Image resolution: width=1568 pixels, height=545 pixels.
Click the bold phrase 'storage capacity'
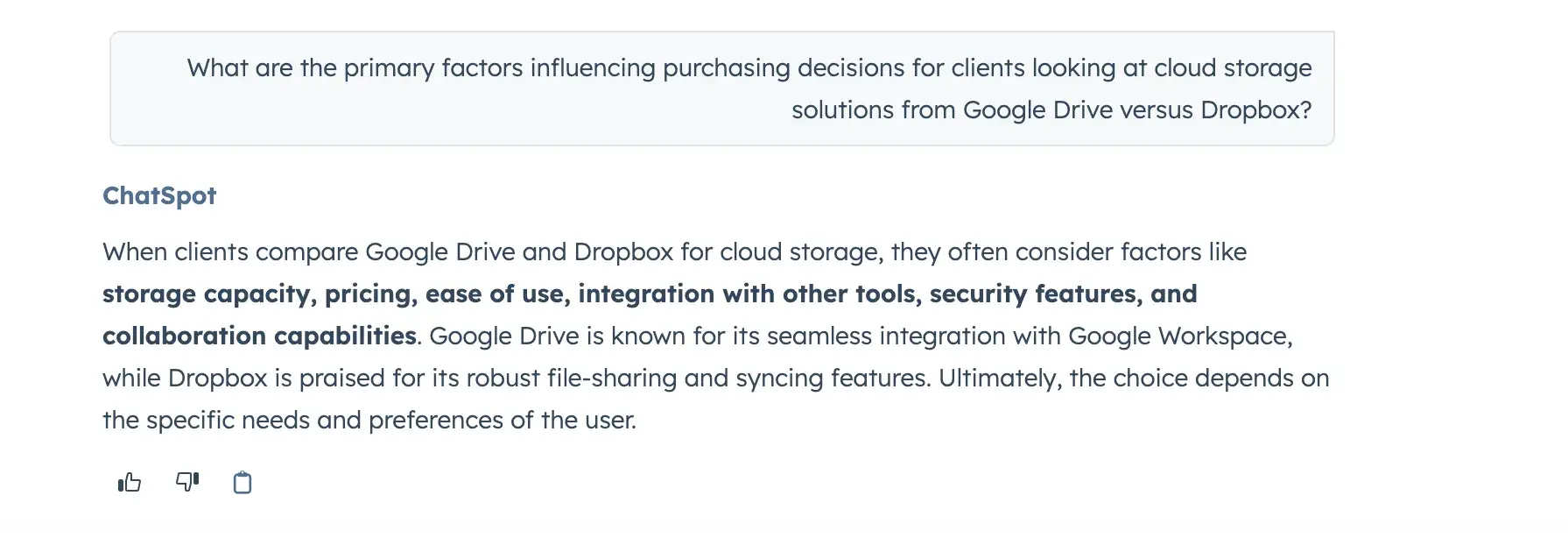pos(206,294)
